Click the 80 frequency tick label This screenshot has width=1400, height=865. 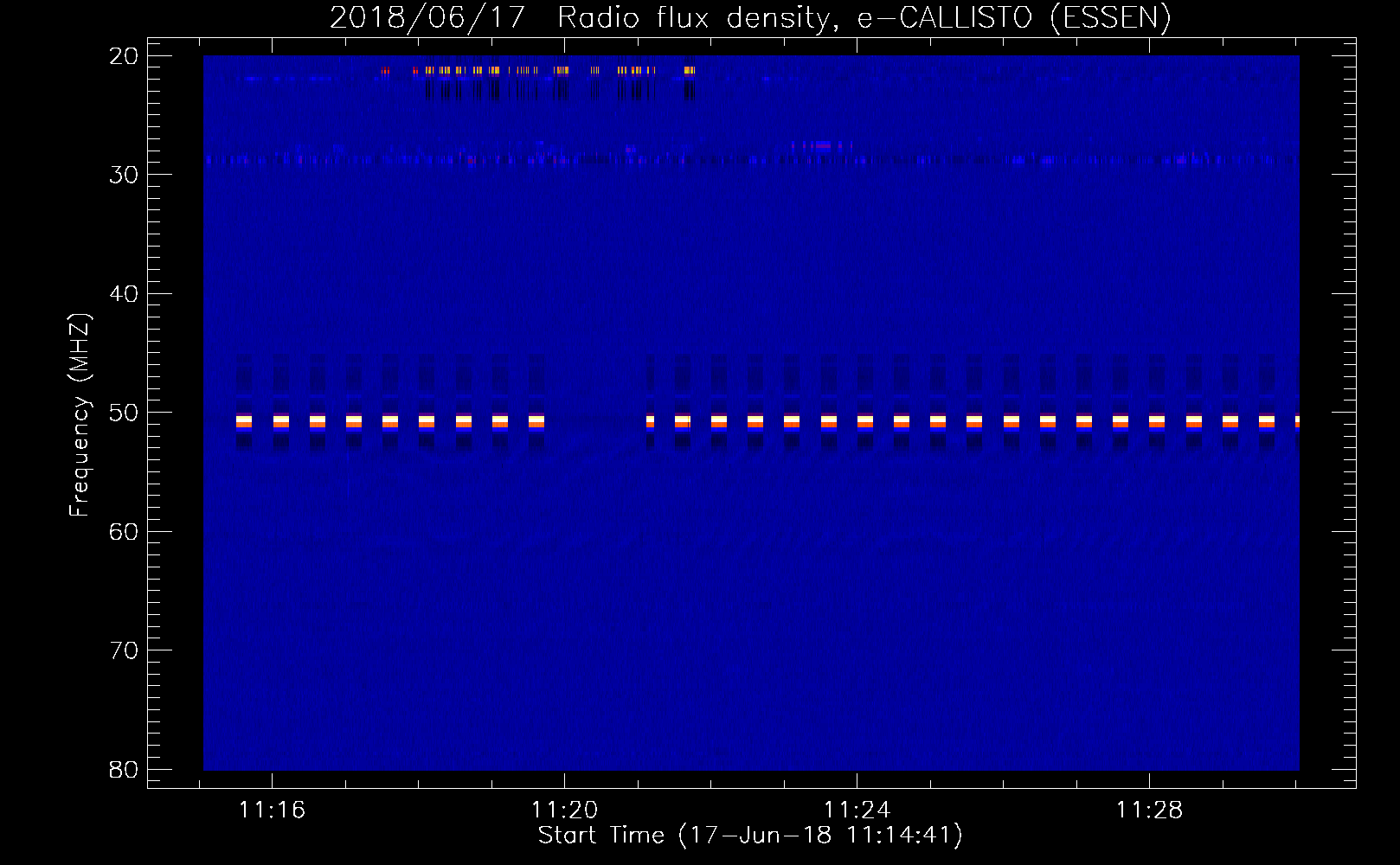tap(124, 770)
